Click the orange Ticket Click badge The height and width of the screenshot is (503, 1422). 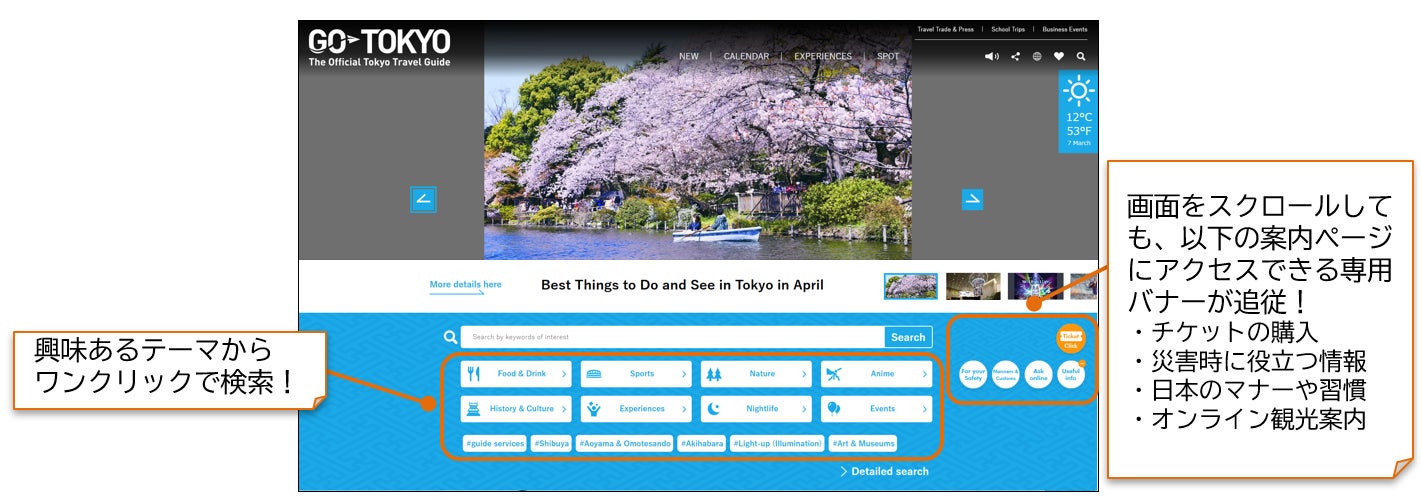pos(1071,340)
